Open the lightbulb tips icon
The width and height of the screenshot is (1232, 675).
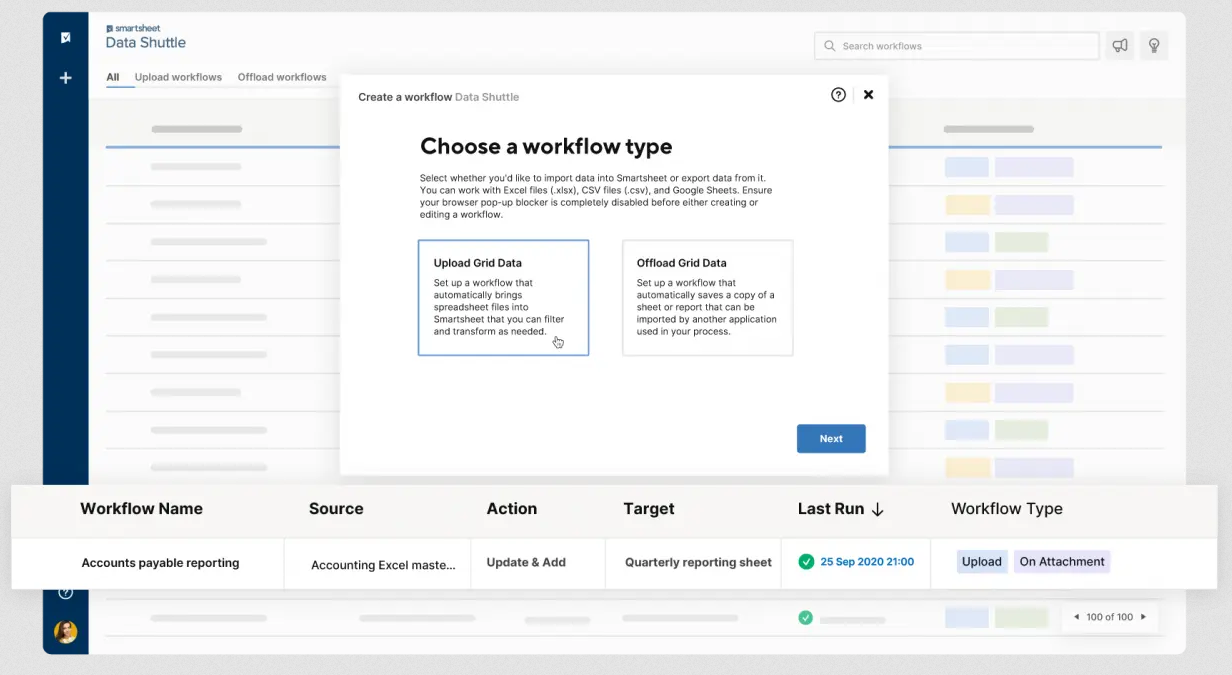tap(1154, 45)
